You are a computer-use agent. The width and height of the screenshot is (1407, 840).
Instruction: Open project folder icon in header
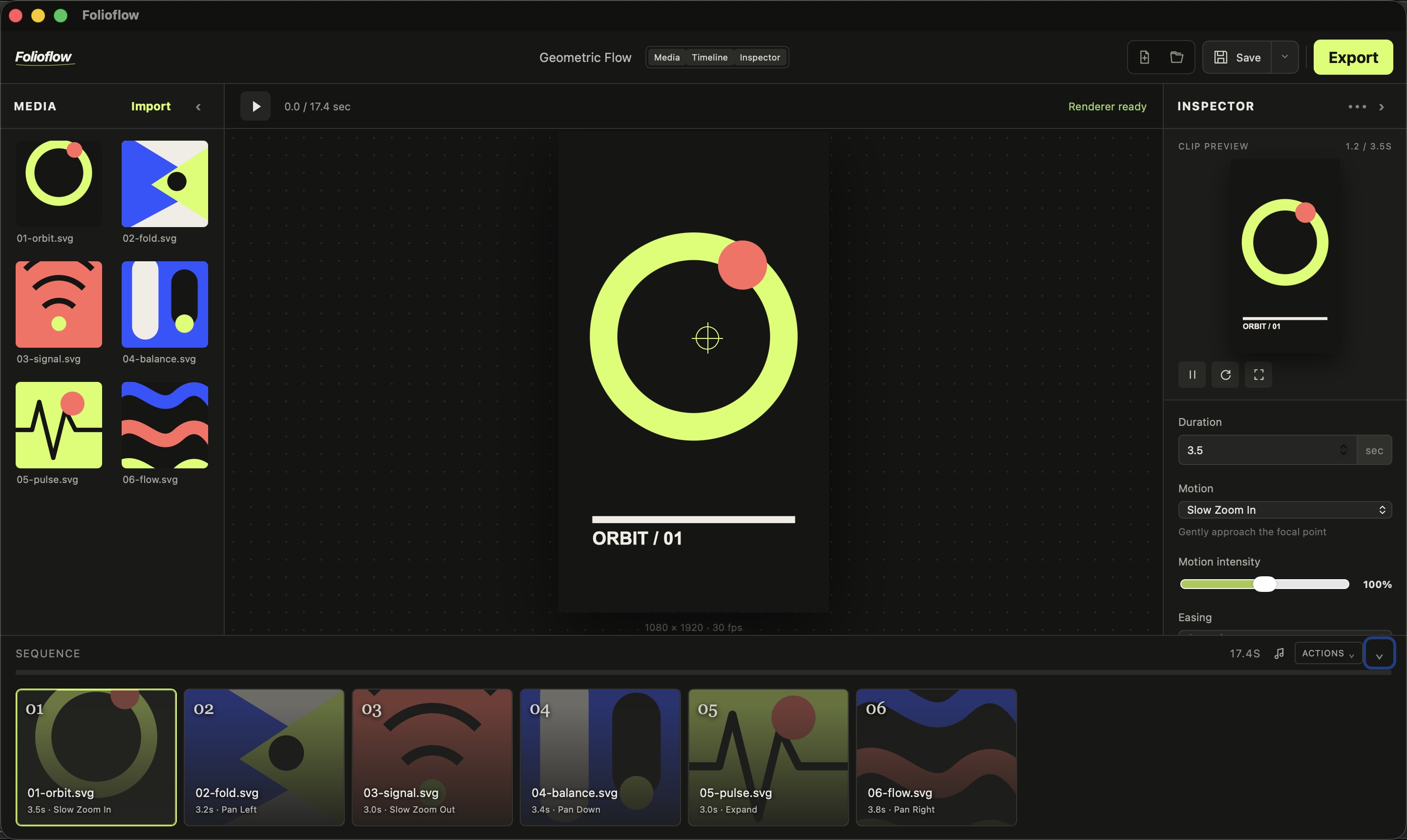[1176, 57]
